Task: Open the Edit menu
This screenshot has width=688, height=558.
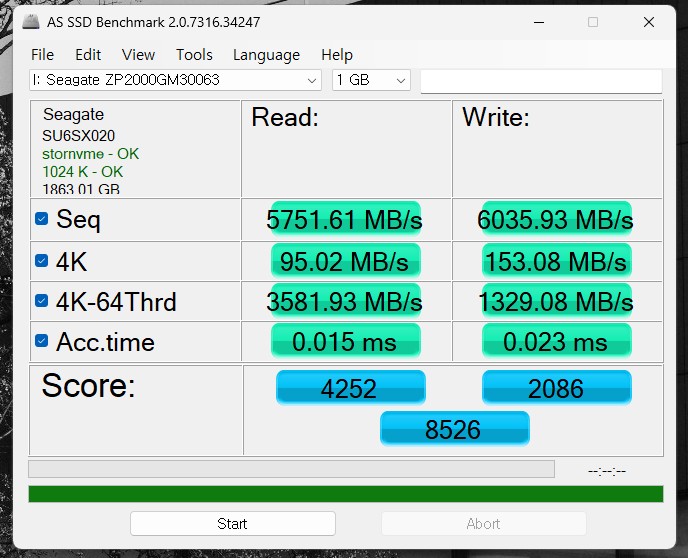Action: (88, 55)
